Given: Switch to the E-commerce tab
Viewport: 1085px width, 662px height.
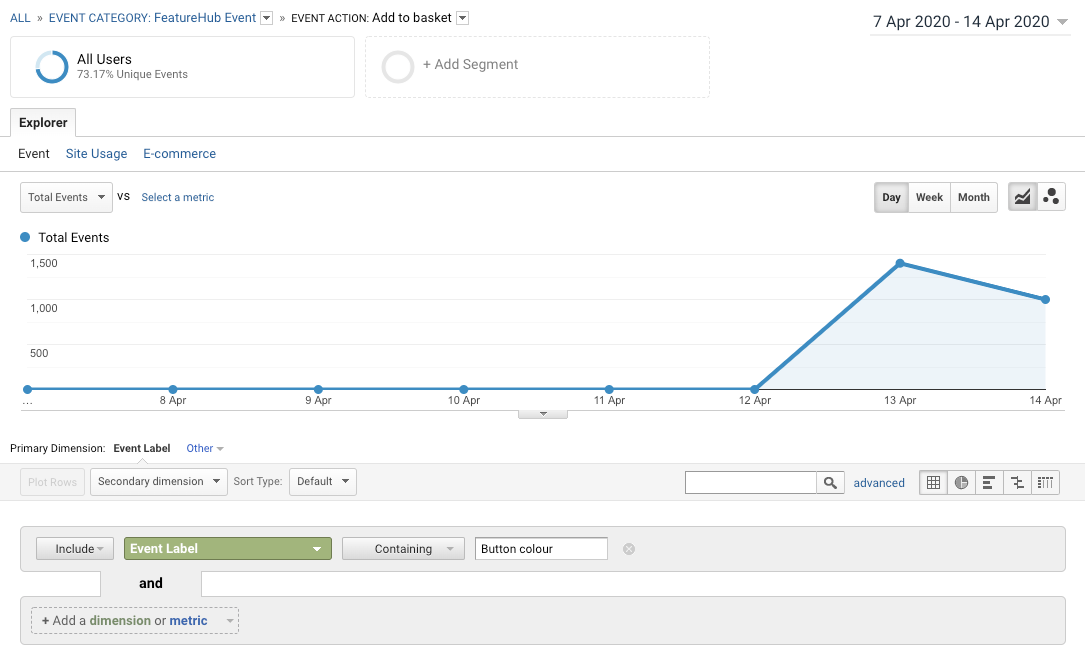Looking at the screenshot, I should tap(179, 153).
